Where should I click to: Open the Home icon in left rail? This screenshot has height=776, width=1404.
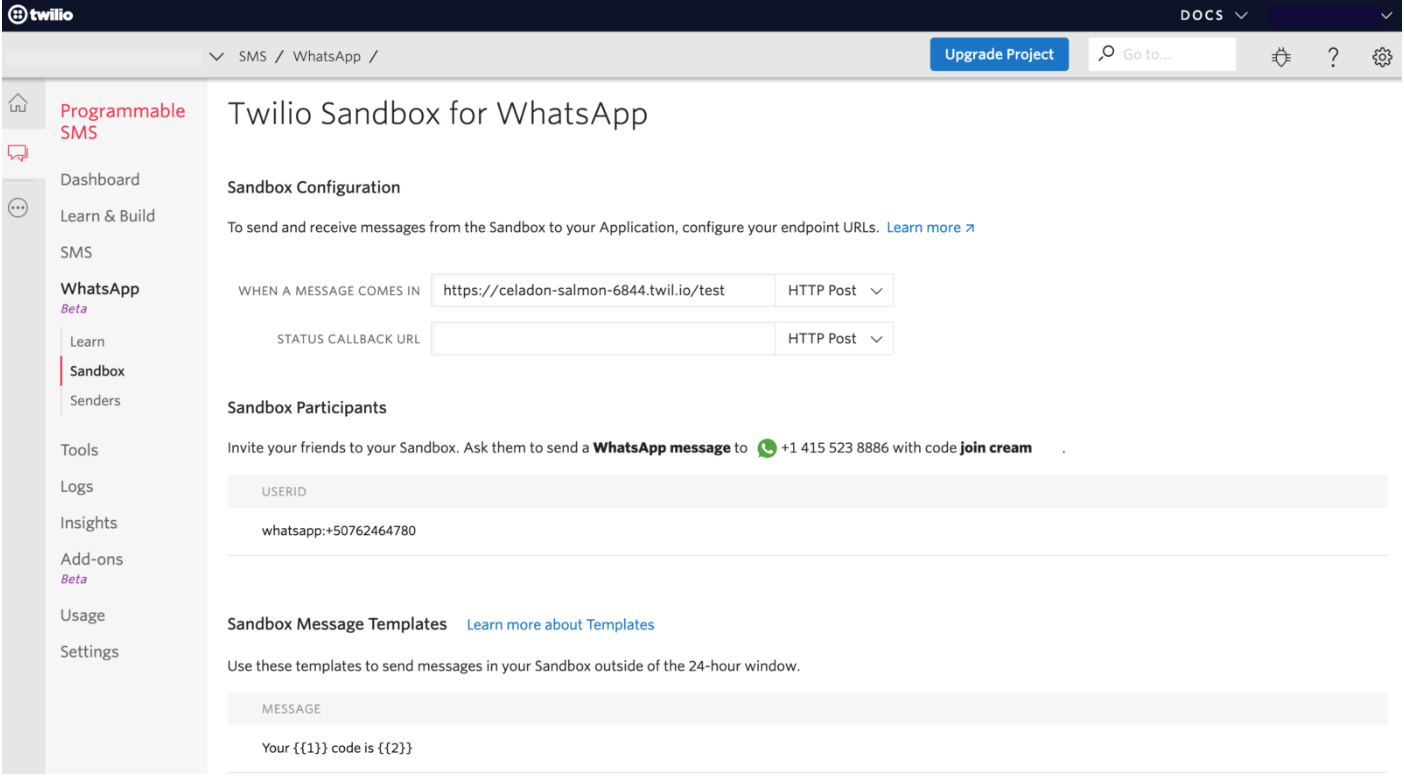(17, 102)
